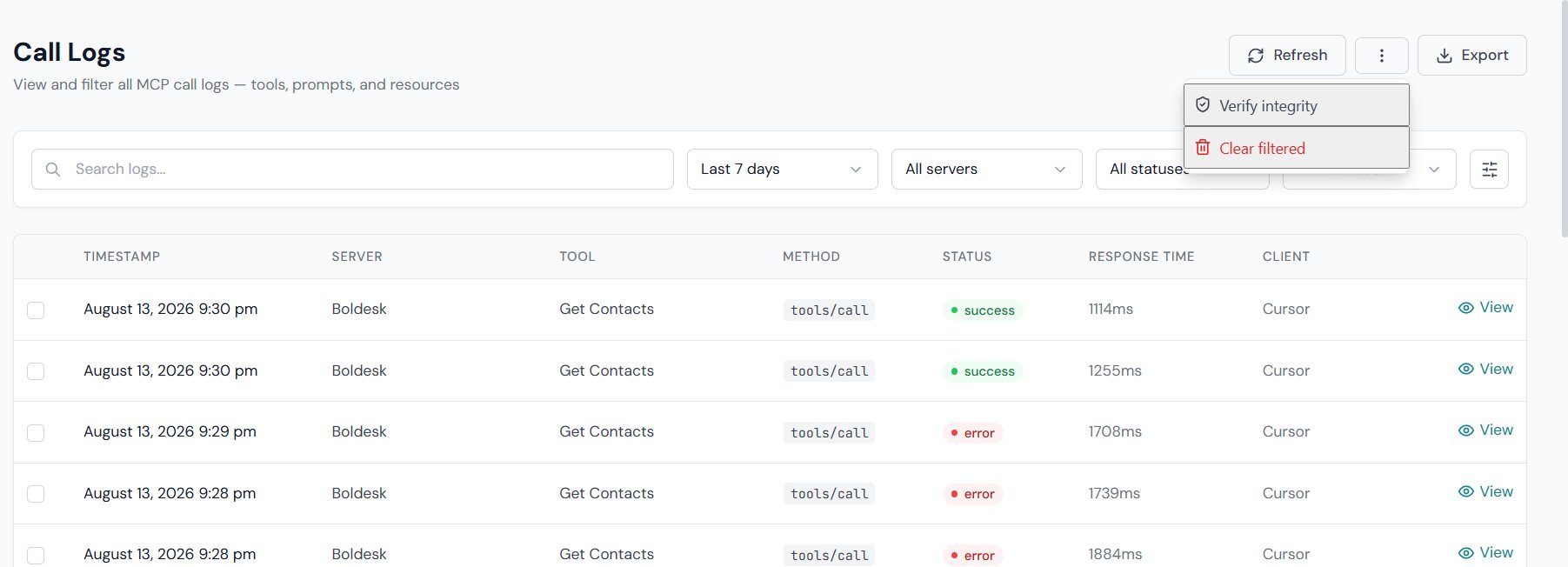View the 1255ms log entry
1568x567 pixels.
(x=1485, y=370)
